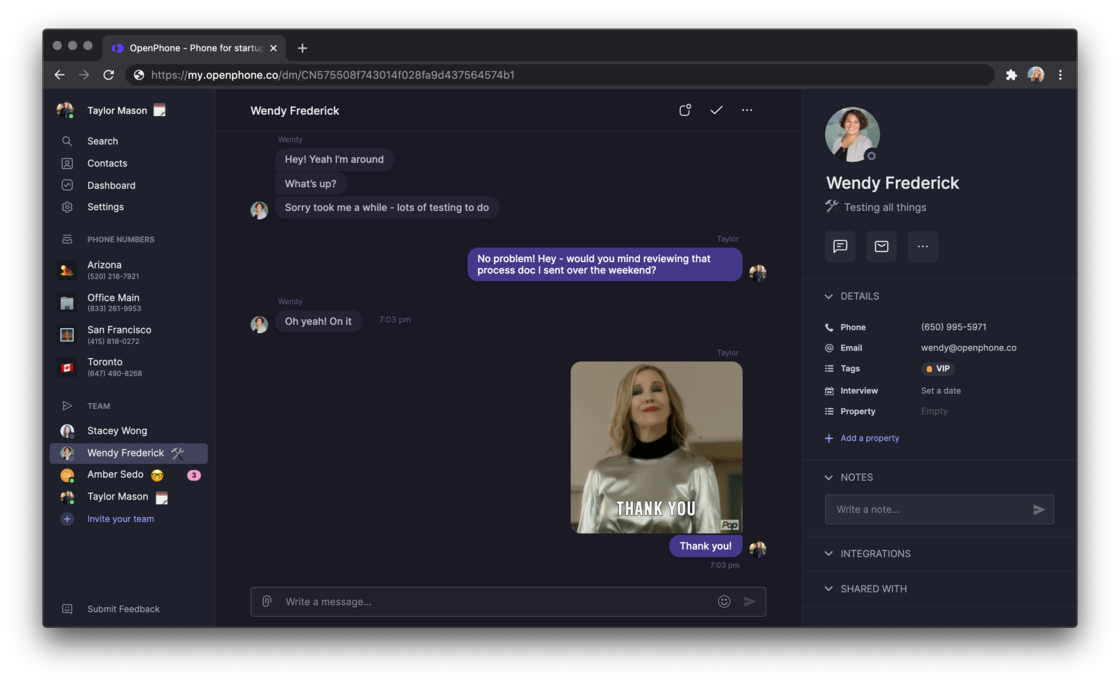Image resolution: width=1120 pixels, height=684 pixels.
Task: Expand the INTEGRATIONS section
Action: 829,554
